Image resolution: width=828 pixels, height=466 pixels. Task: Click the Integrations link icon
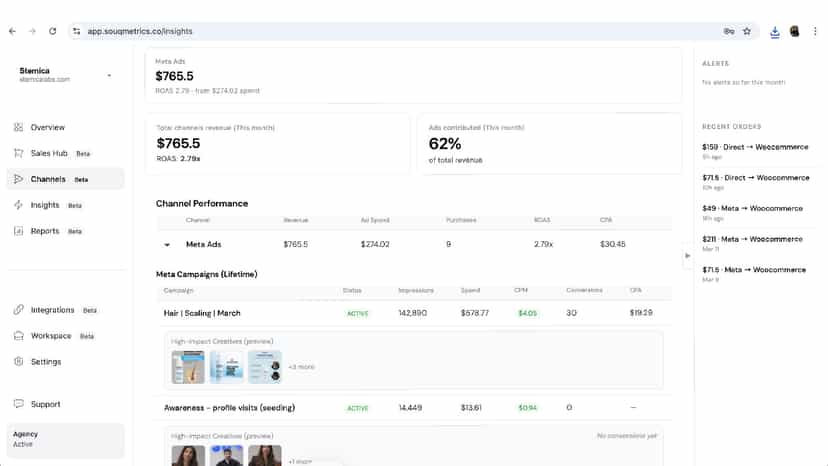tap(18, 310)
